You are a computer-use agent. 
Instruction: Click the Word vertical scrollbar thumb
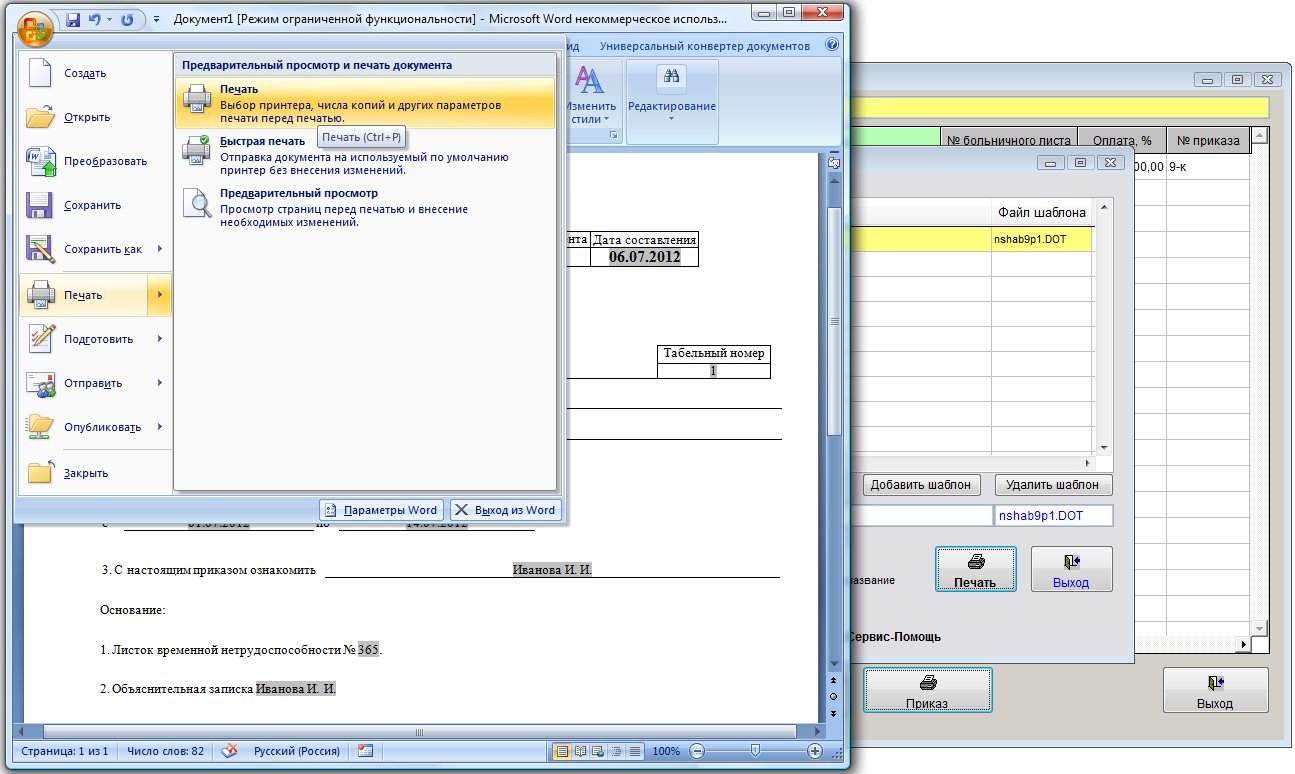click(x=835, y=320)
